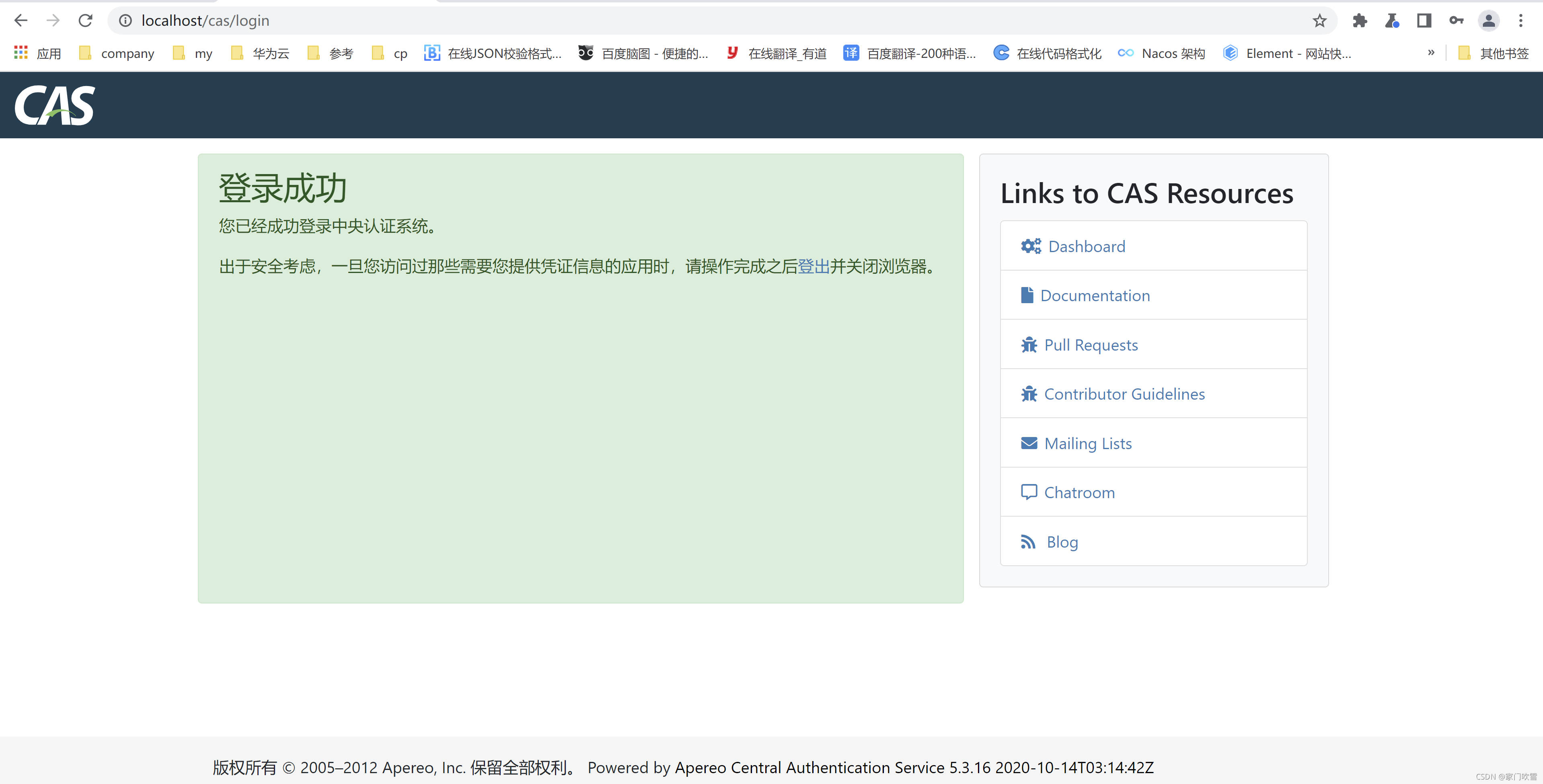Navigate back using browser back button
Screen dimensions: 1543x784
(21, 20)
